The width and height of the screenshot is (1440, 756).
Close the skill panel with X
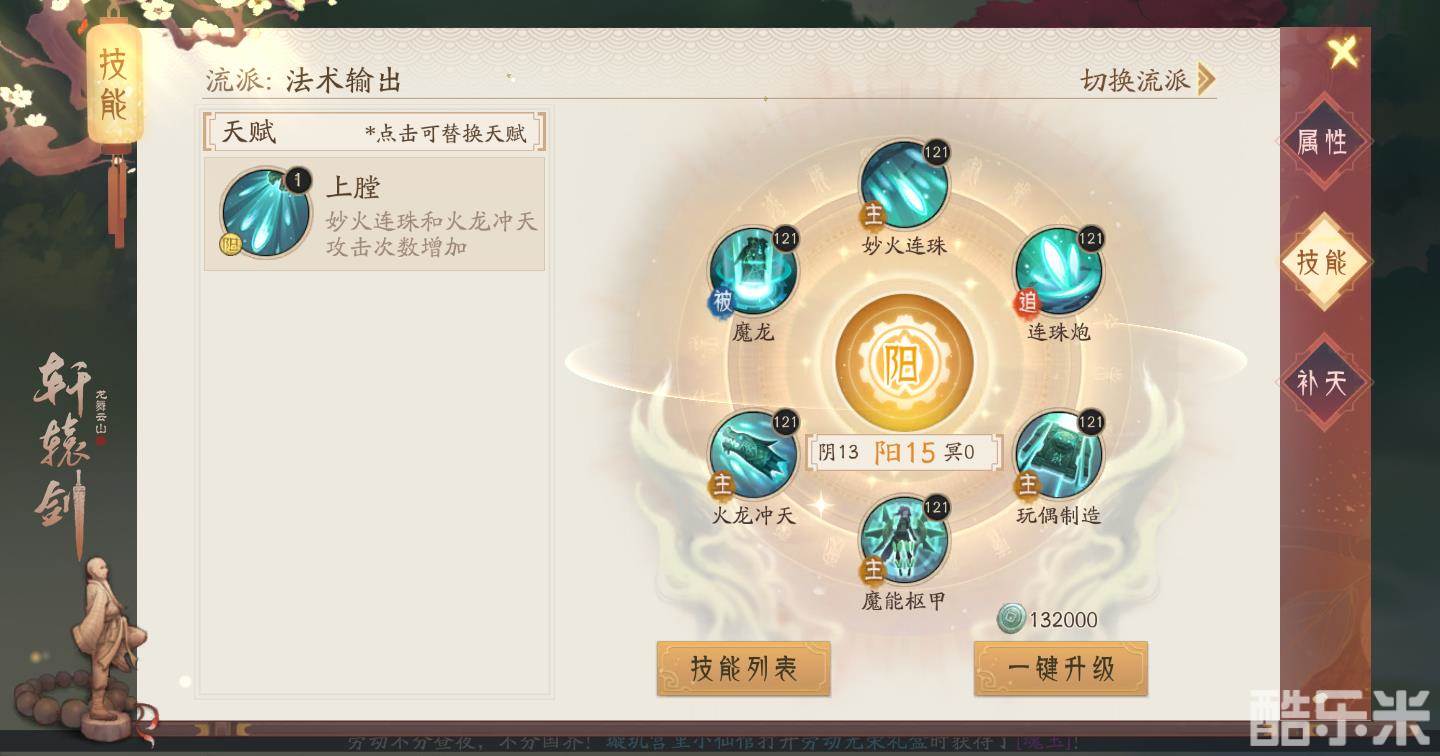pos(1343,51)
